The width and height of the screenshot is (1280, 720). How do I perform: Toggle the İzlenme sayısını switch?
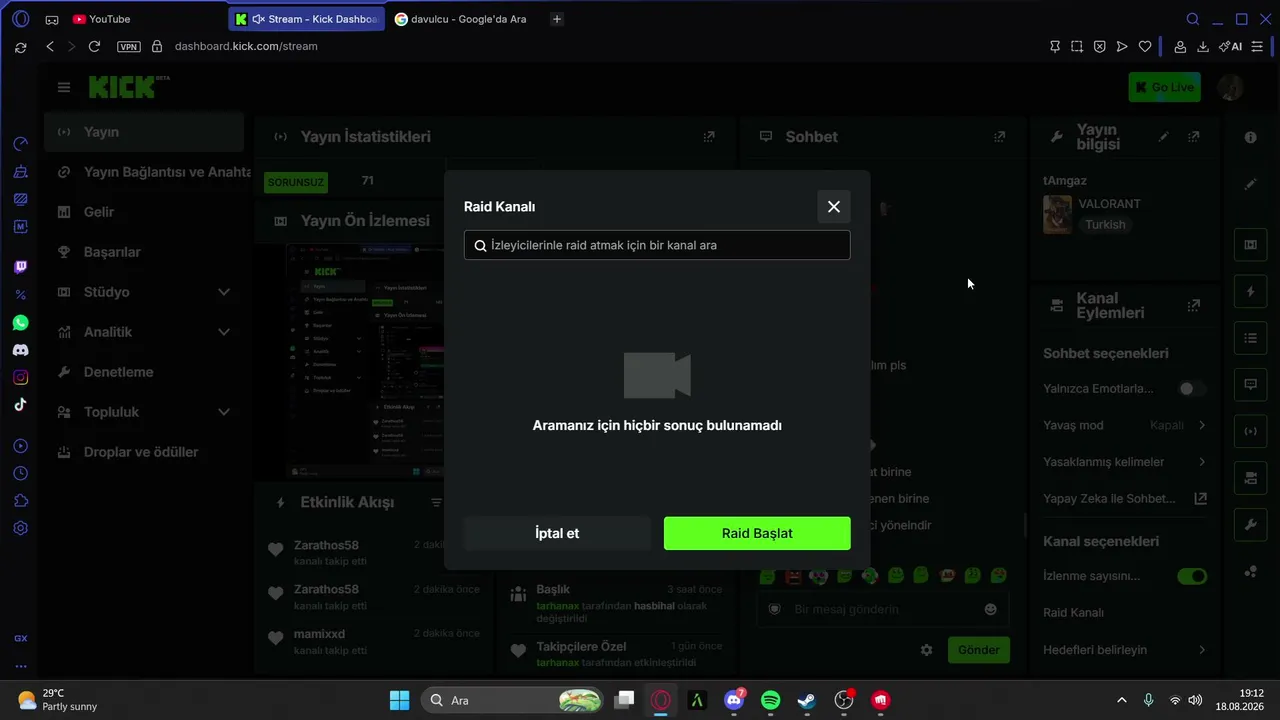[1191, 576]
